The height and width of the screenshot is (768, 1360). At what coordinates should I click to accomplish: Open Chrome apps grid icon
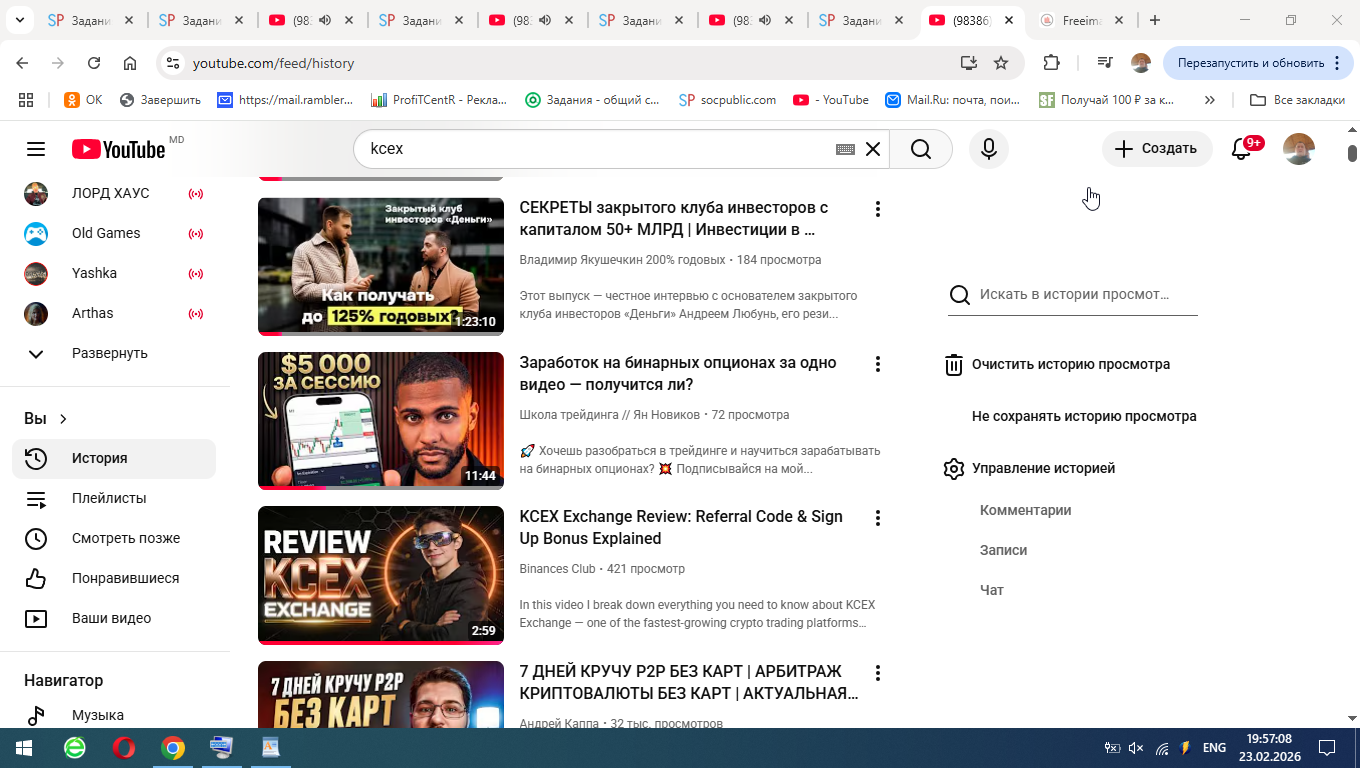[x=26, y=100]
